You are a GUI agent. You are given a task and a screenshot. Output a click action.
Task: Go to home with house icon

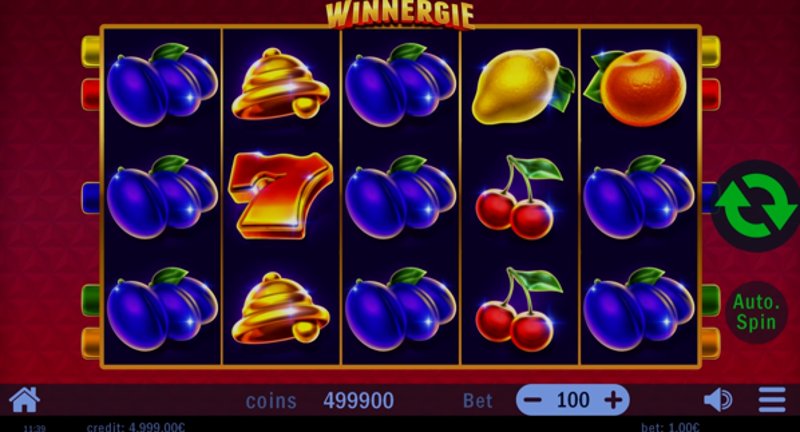click(24, 399)
